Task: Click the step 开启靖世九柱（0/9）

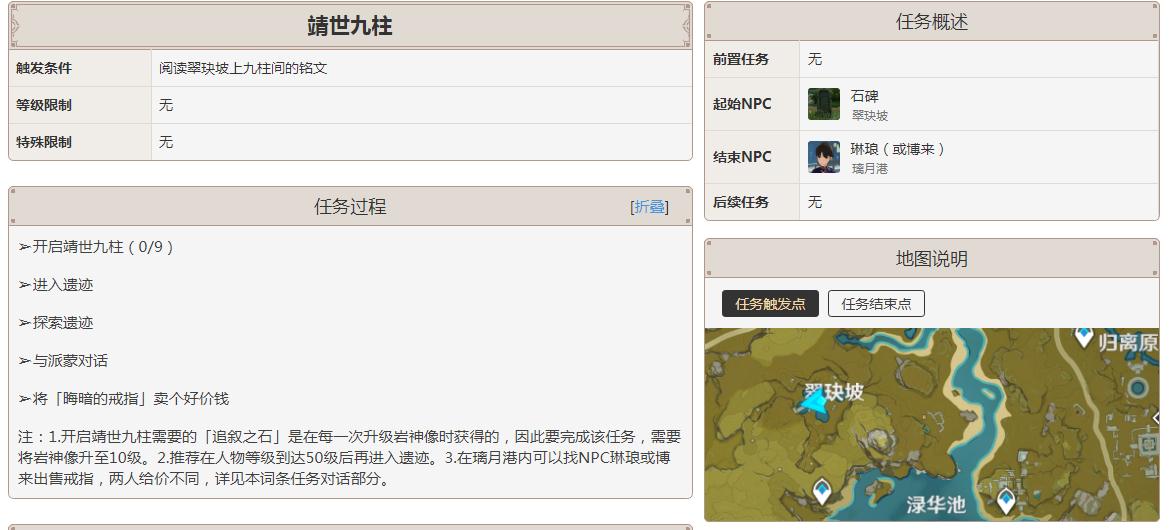Action: pos(97,246)
